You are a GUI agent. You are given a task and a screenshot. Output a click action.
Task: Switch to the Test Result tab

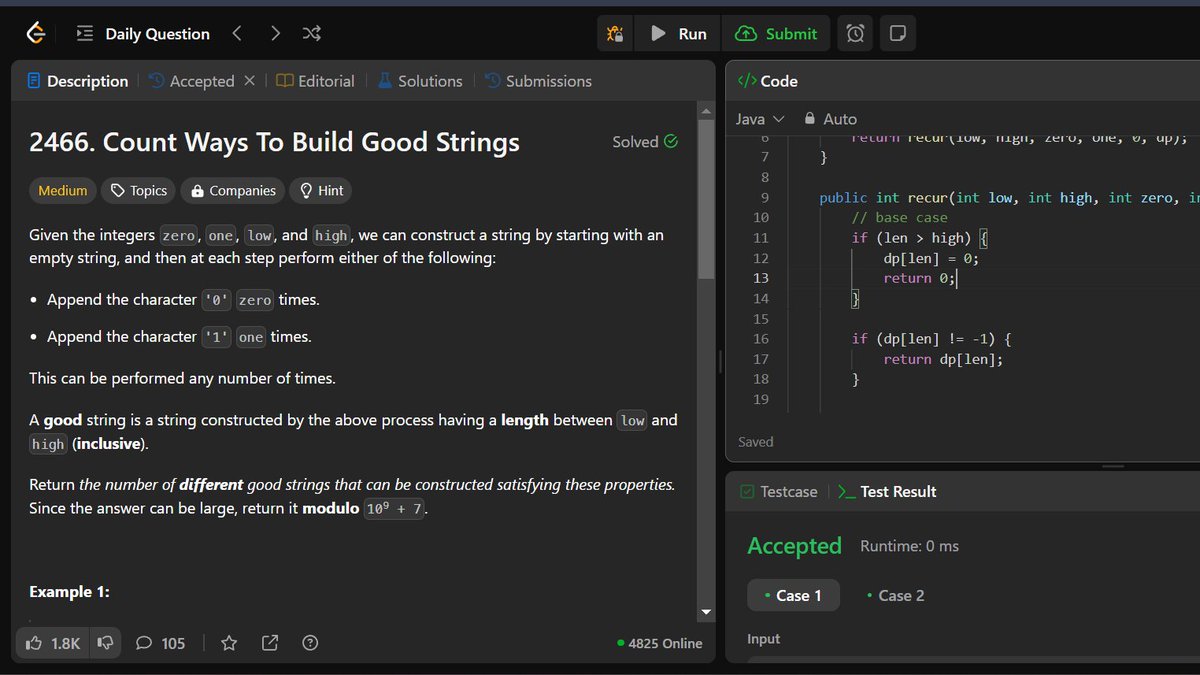click(x=887, y=491)
